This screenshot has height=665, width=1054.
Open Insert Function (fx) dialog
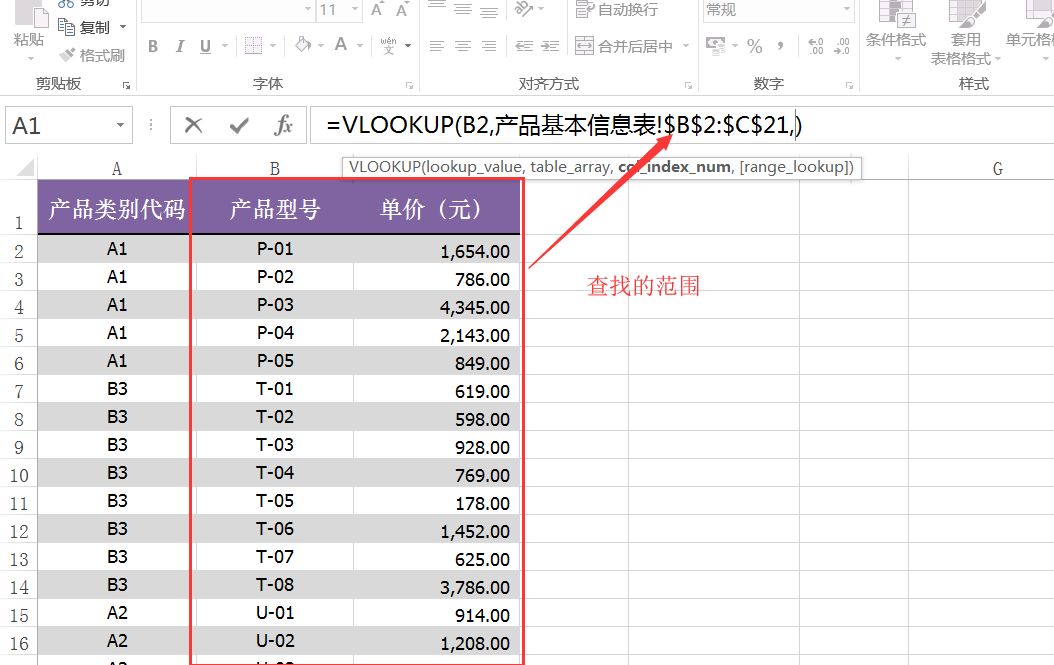coord(283,125)
